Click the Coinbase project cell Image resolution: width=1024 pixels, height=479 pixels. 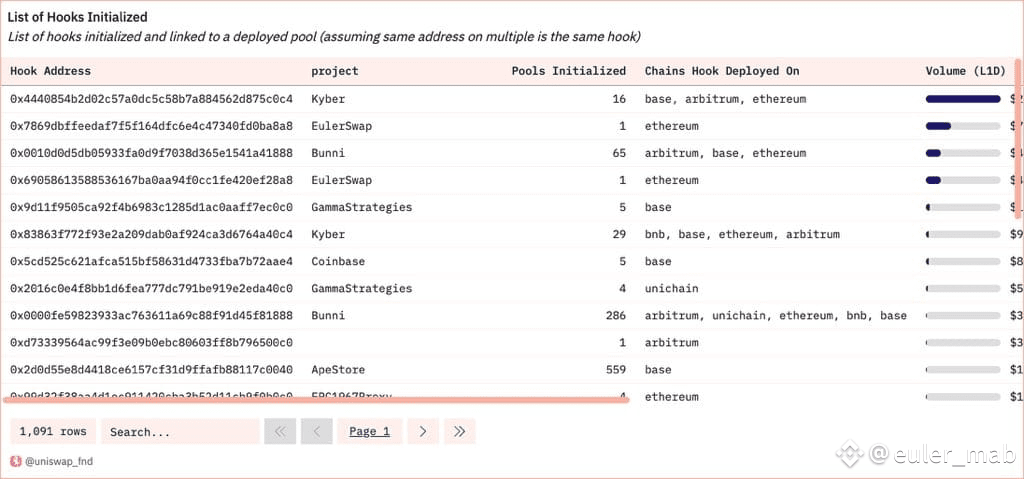(338, 261)
